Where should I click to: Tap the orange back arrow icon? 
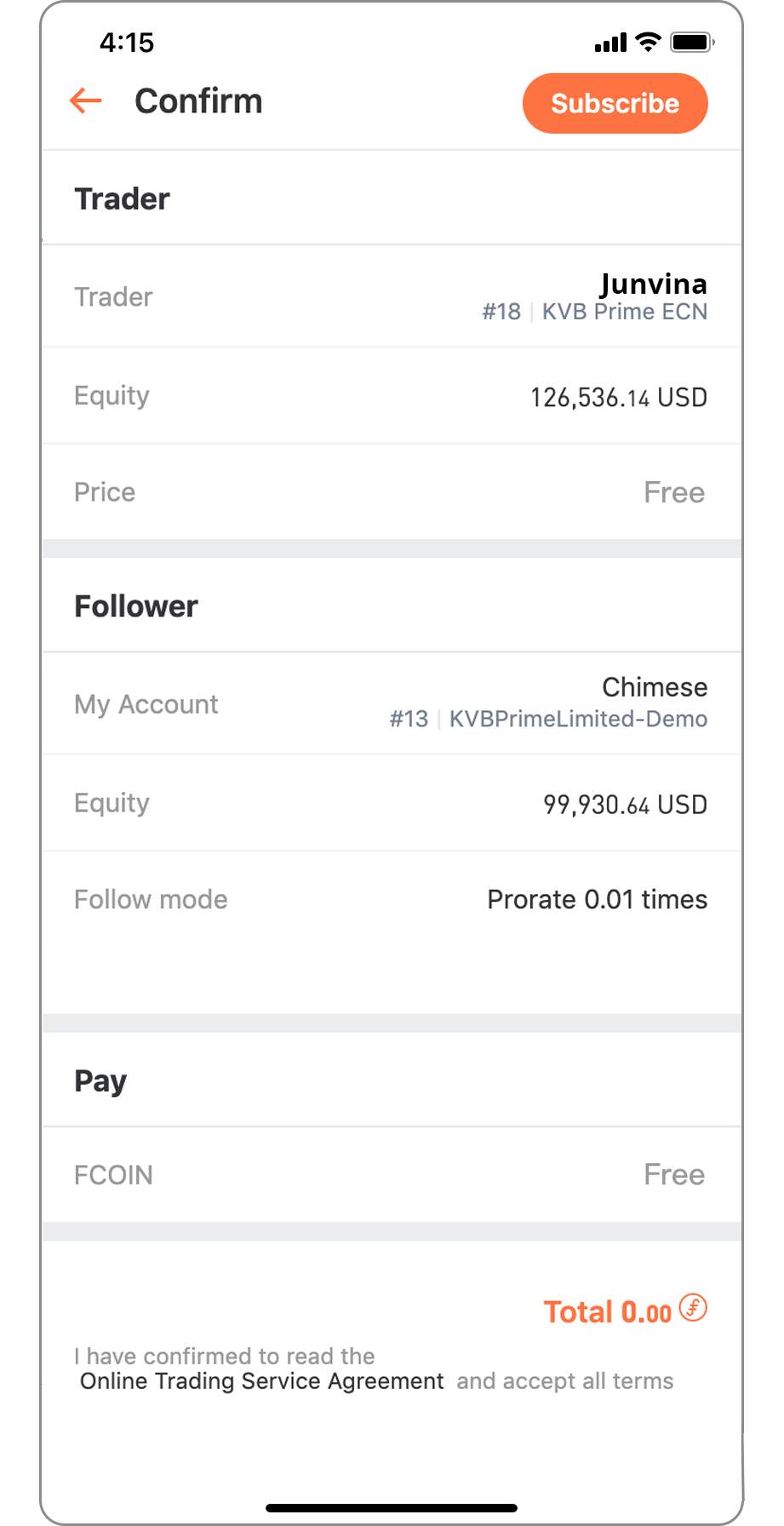coord(86,100)
